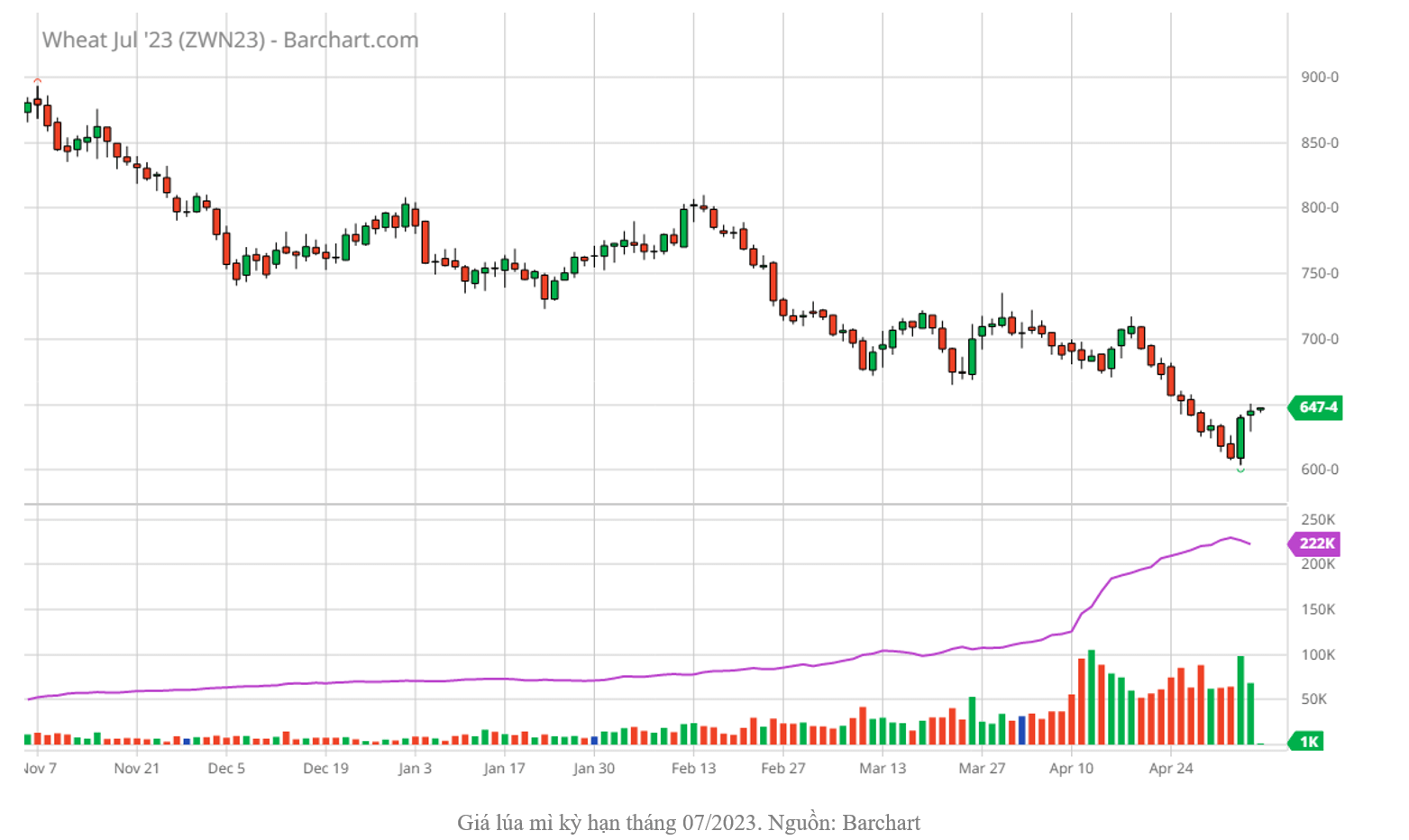Viewport: 1409px width, 840px height.
Task: Click the chart title 'Wheat Jul '23 (ZWN23) - Barchart.com'
Action: (x=231, y=41)
